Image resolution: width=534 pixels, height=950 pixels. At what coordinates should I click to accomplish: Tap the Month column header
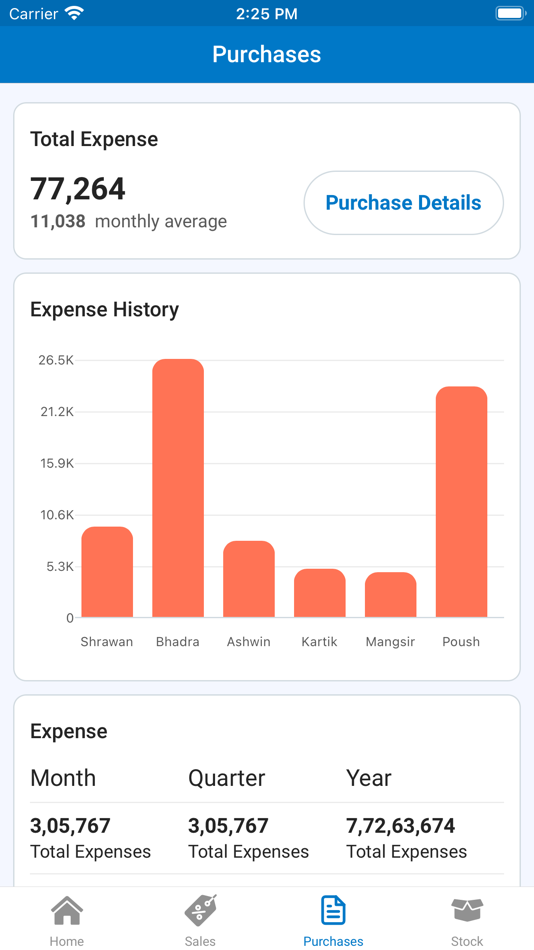[x=63, y=778]
